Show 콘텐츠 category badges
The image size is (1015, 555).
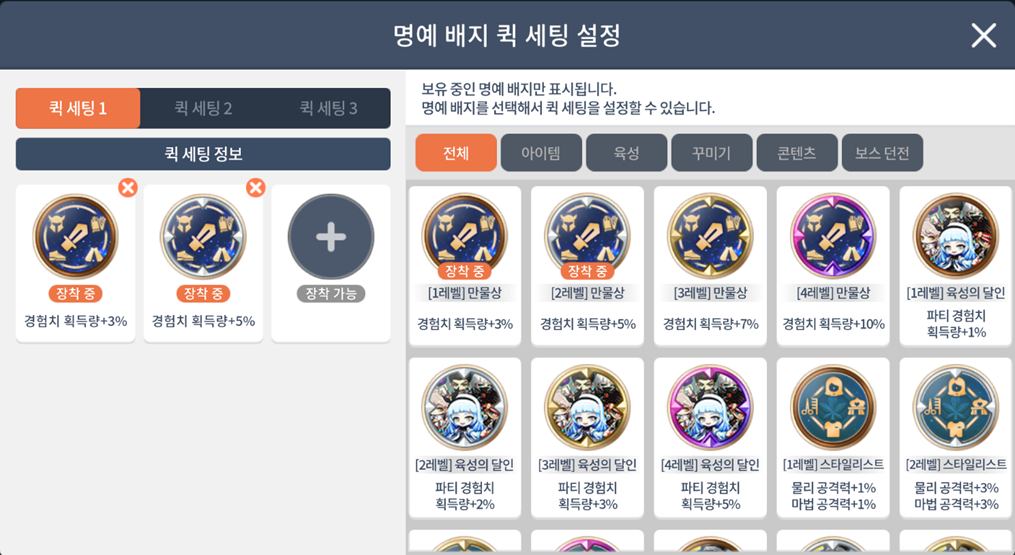point(797,153)
